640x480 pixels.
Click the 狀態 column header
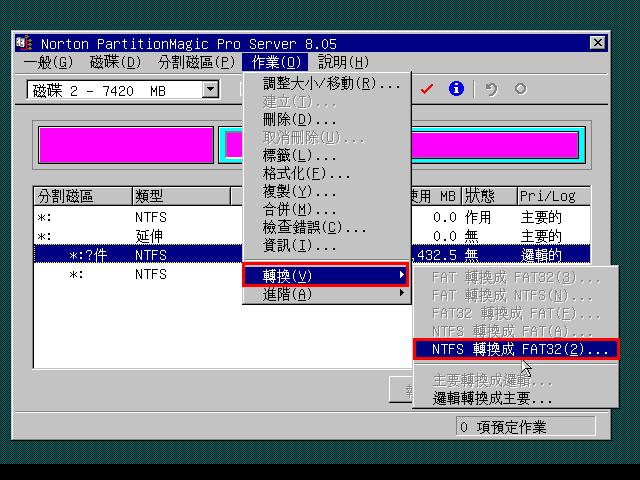coord(489,196)
